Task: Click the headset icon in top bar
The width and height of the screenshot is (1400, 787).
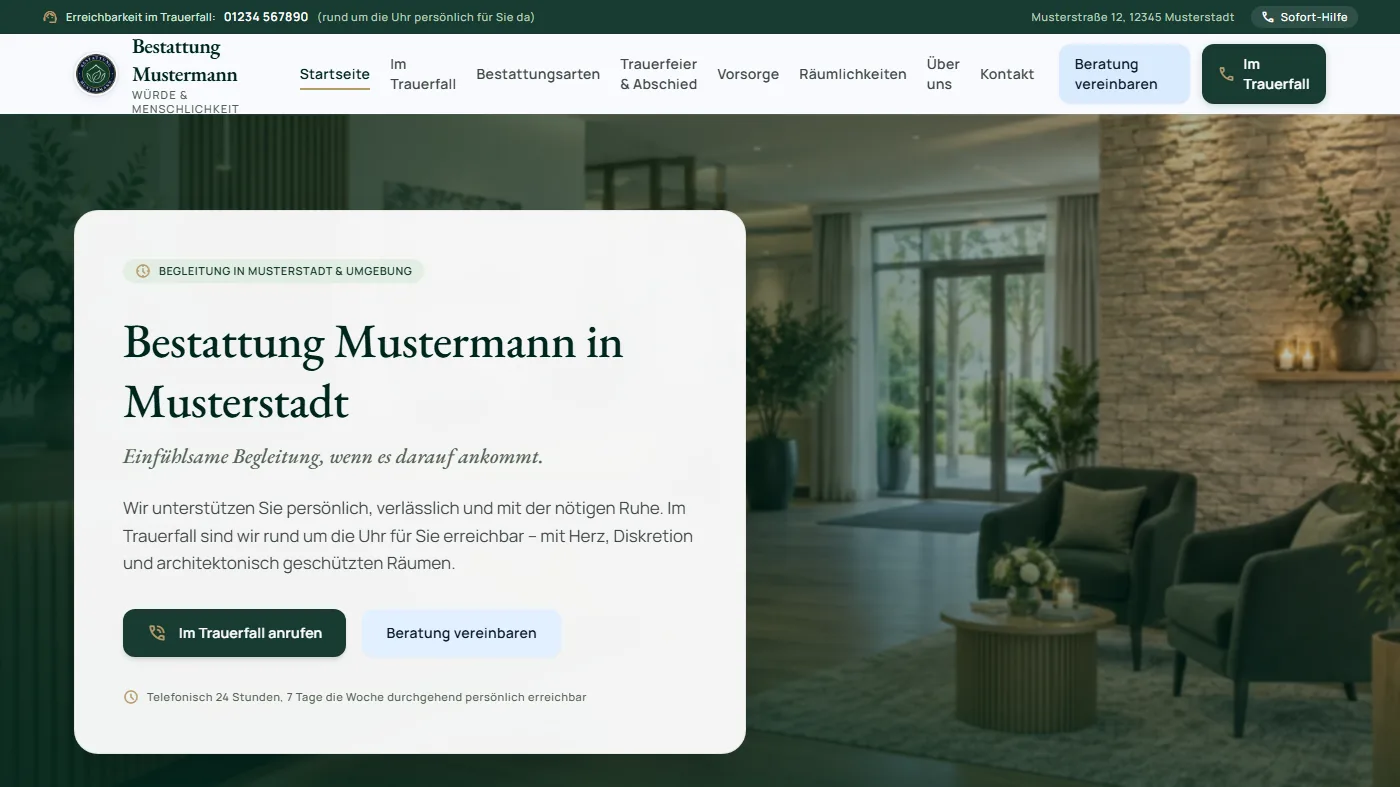Action: (x=50, y=17)
